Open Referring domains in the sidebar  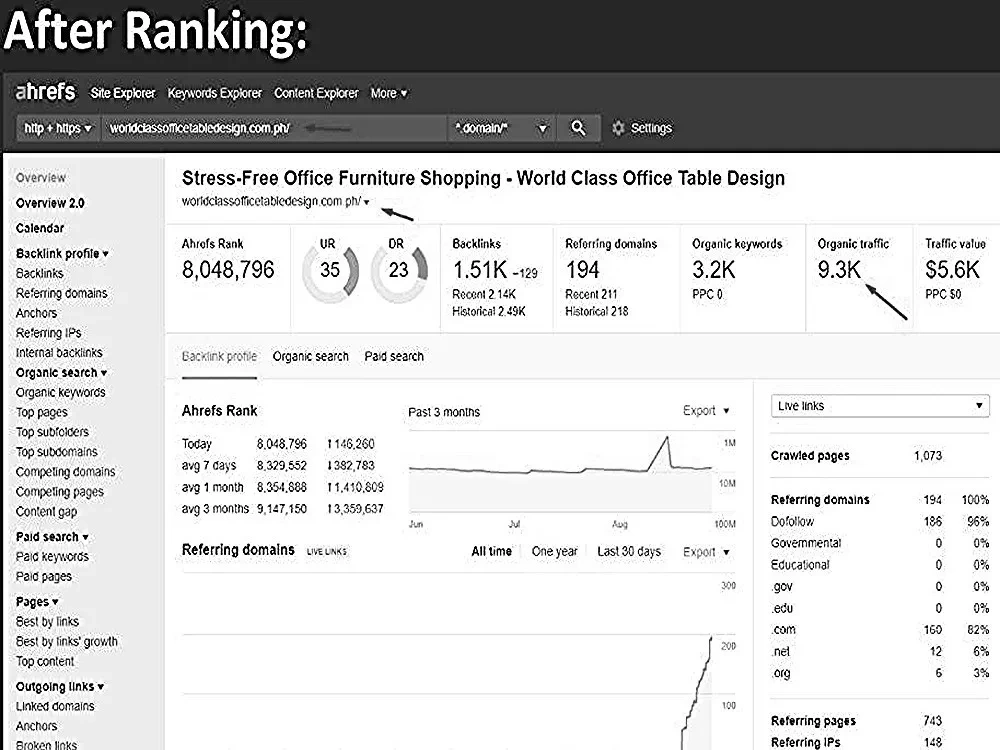[61, 293]
